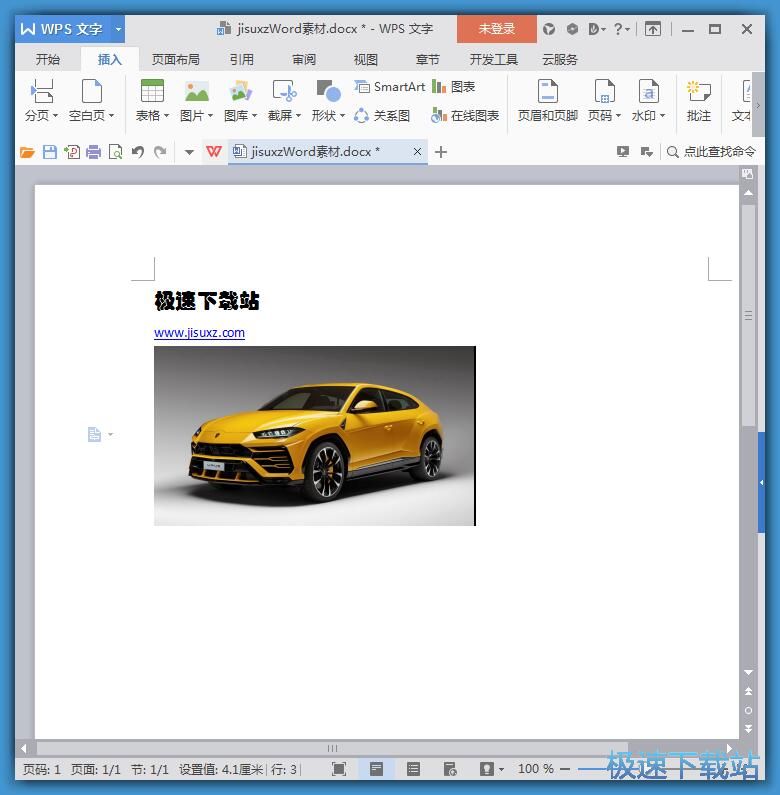Decrease zoom with the minus button

click(565, 769)
